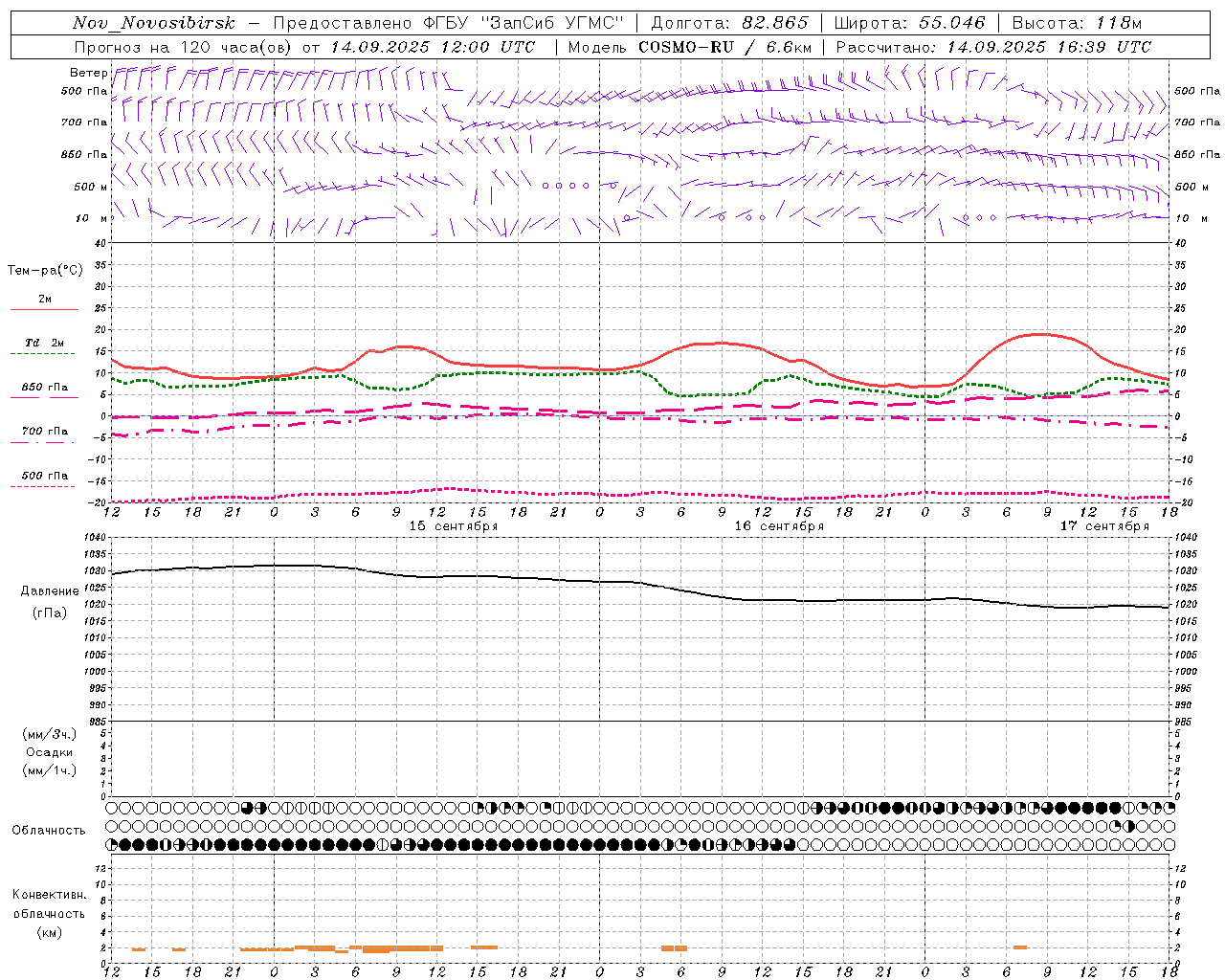Click the red solid legend line under '2м'
This screenshot has width=1225, height=980.
(44, 310)
